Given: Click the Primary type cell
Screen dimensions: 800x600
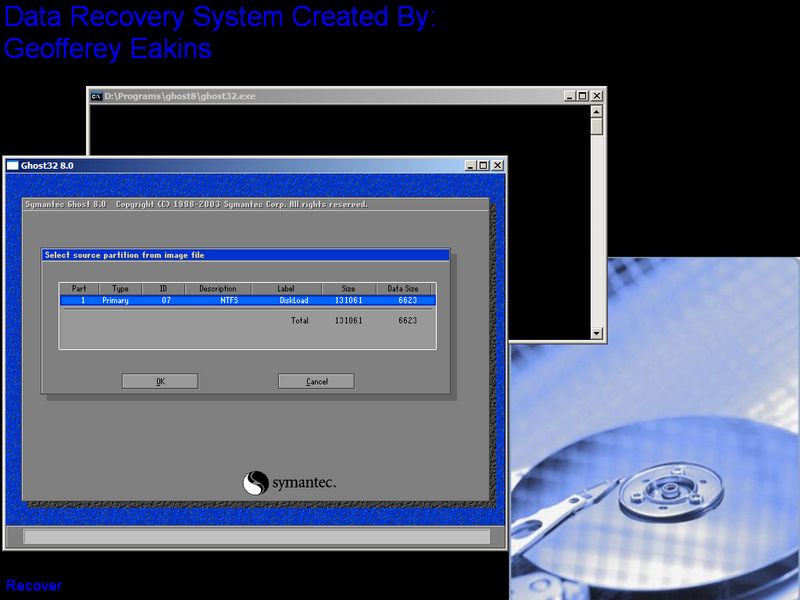Looking at the screenshot, I should [x=115, y=301].
